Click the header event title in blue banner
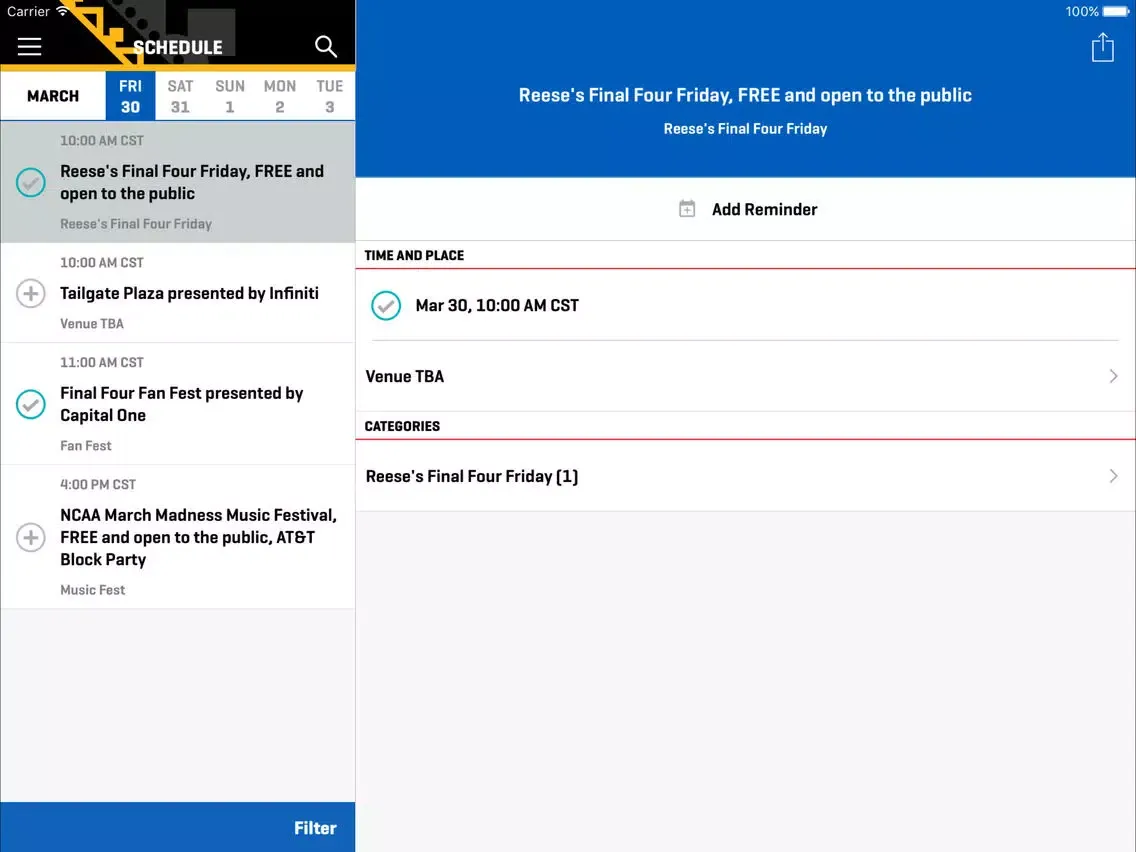The height and width of the screenshot is (852, 1136). coord(746,95)
